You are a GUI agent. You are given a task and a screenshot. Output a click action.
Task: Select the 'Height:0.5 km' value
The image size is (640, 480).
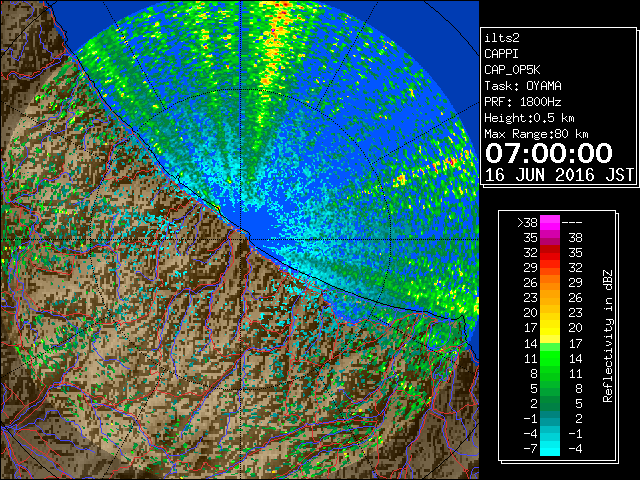click(529, 118)
